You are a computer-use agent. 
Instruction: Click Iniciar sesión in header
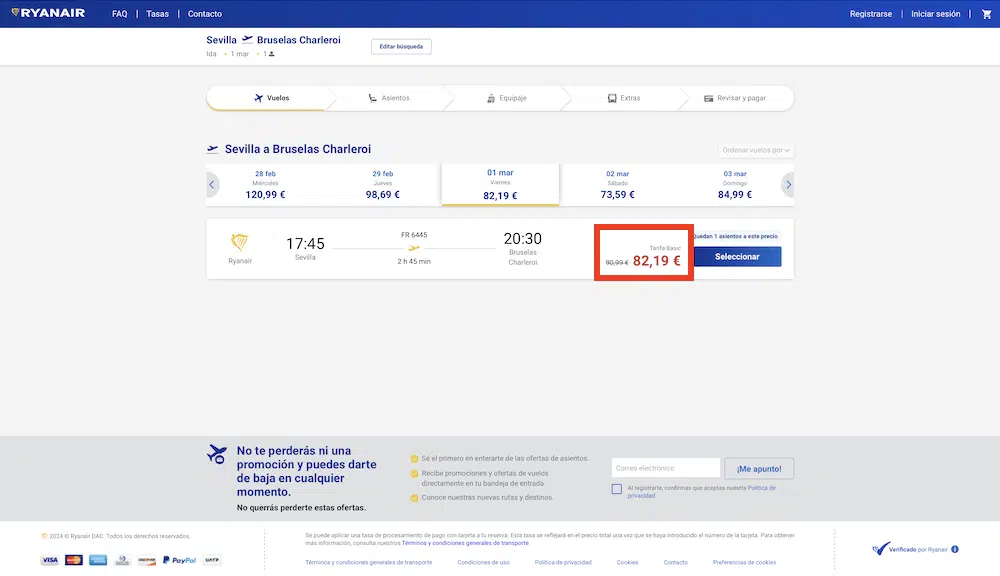[x=936, y=13]
